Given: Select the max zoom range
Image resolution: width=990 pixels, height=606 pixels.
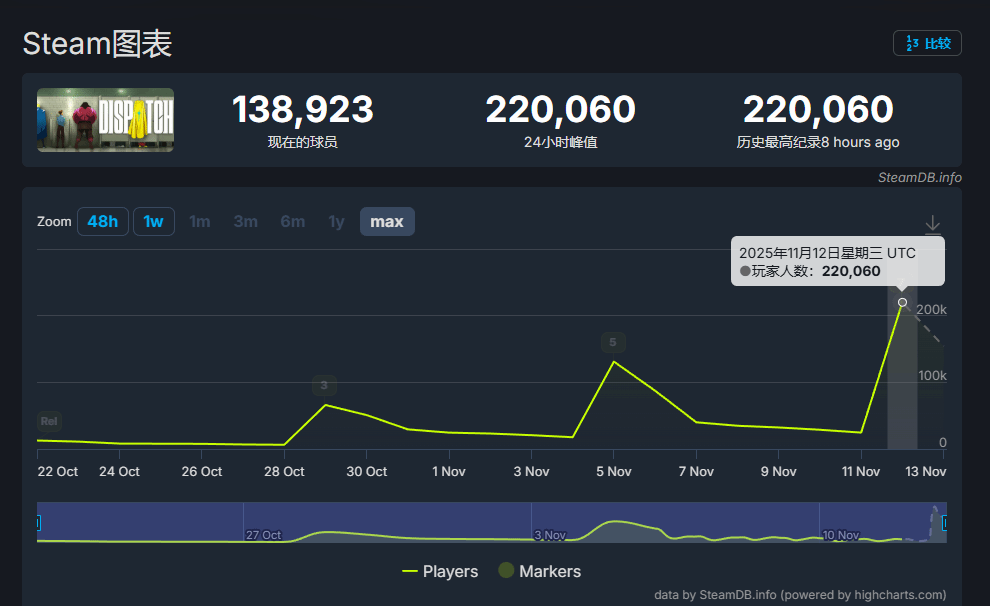Looking at the screenshot, I should pos(387,221).
